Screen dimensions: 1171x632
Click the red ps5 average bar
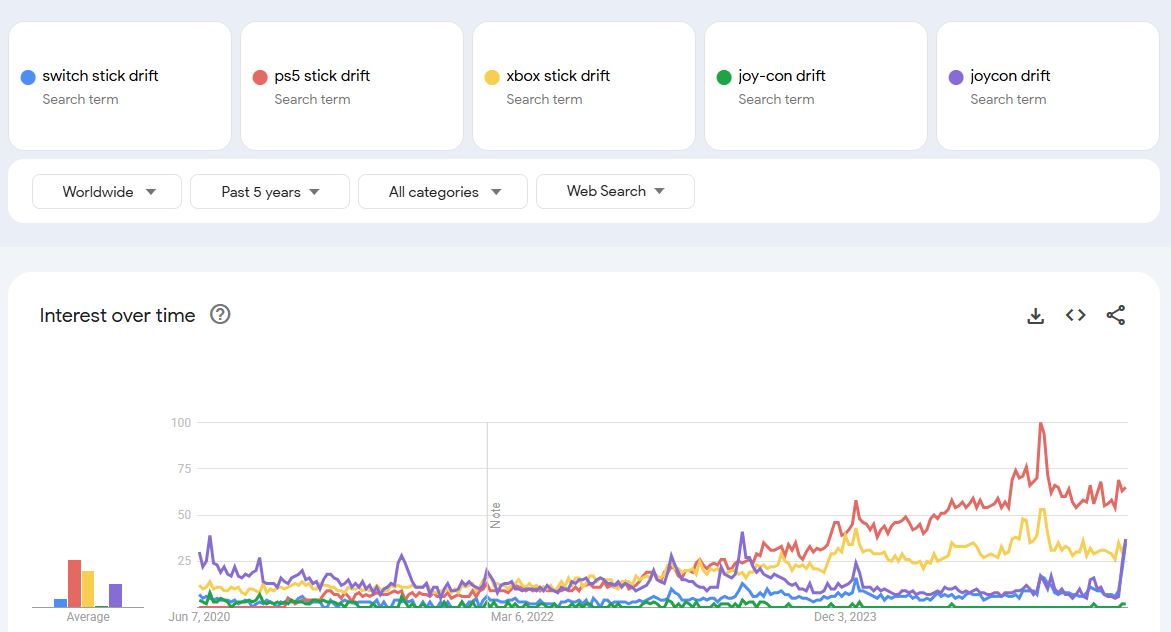point(74,583)
